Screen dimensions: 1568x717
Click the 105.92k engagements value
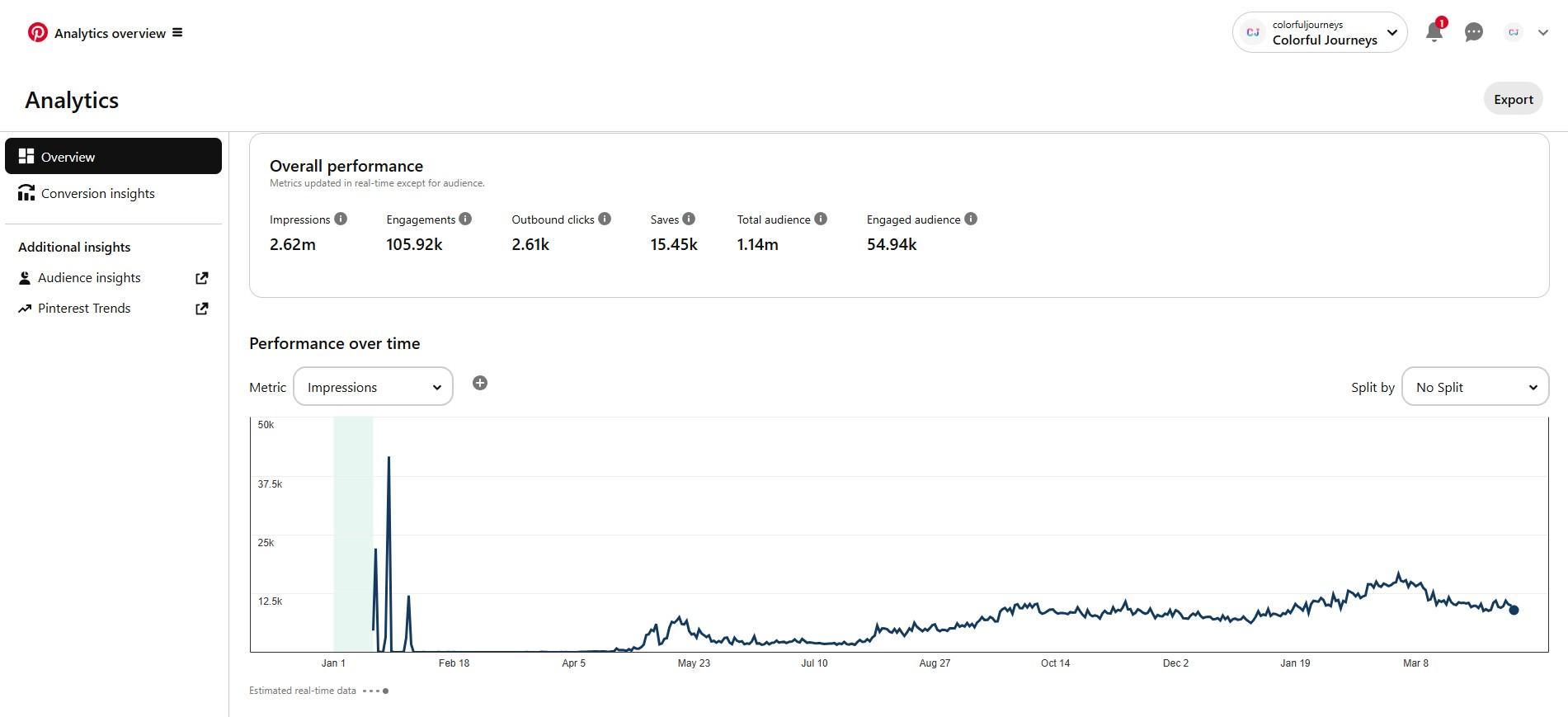click(414, 244)
